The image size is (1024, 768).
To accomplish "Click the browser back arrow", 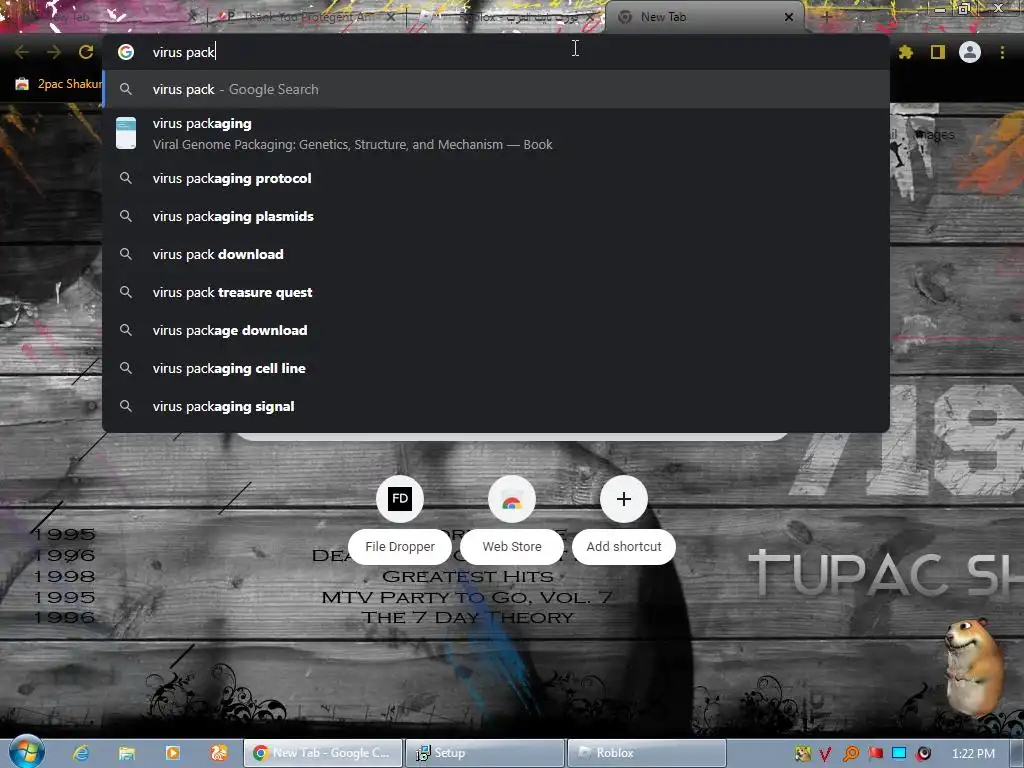I will (x=22, y=52).
